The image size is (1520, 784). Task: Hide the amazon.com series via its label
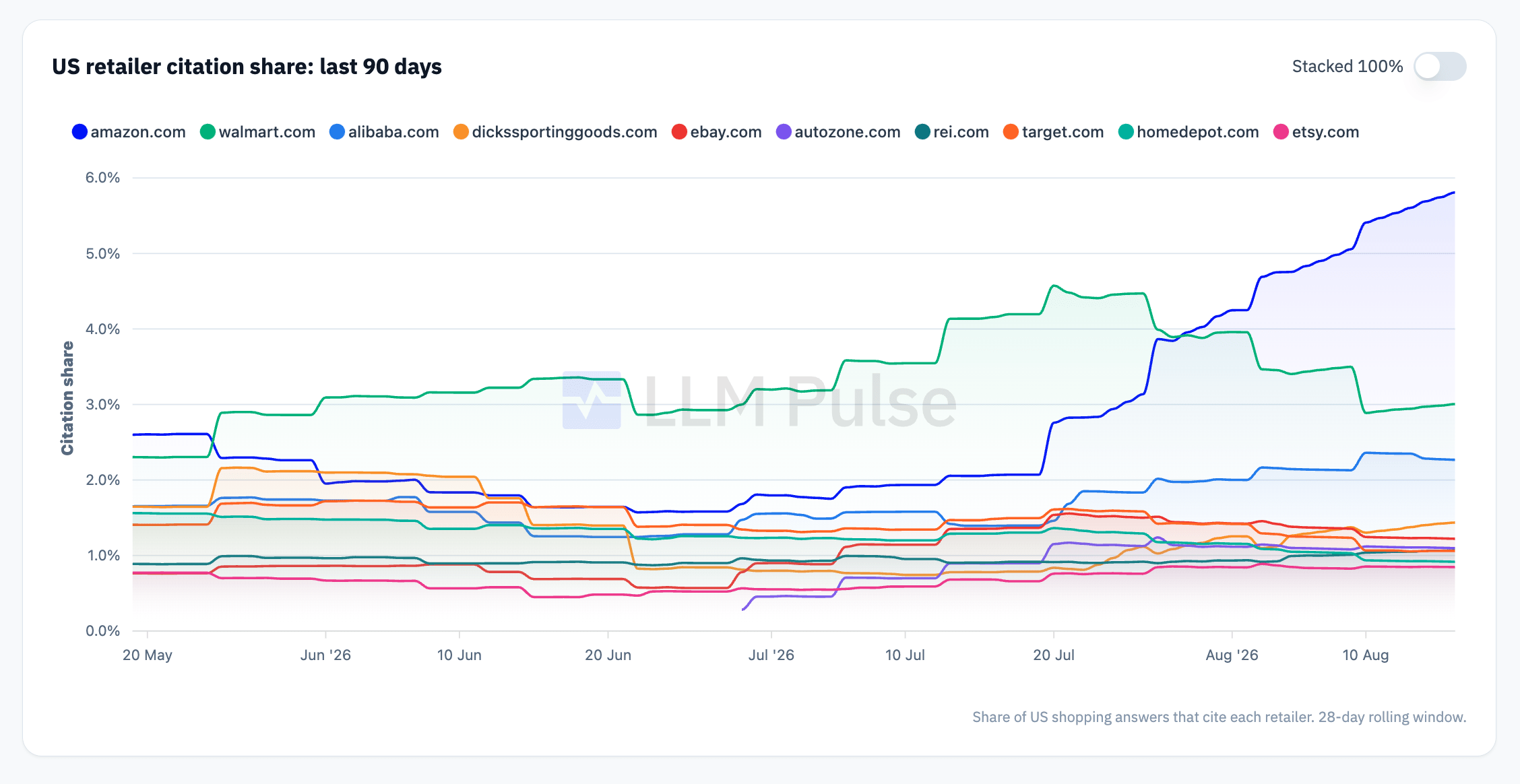pos(138,132)
